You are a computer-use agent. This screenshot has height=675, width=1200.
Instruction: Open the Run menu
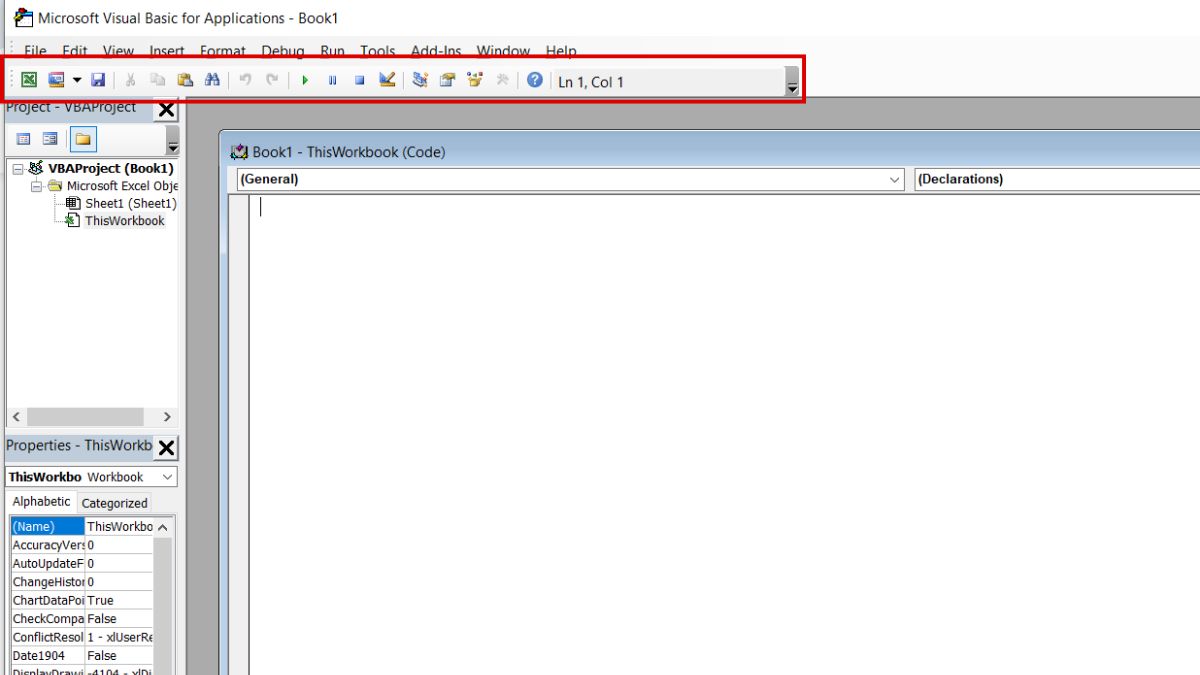[333, 51]
